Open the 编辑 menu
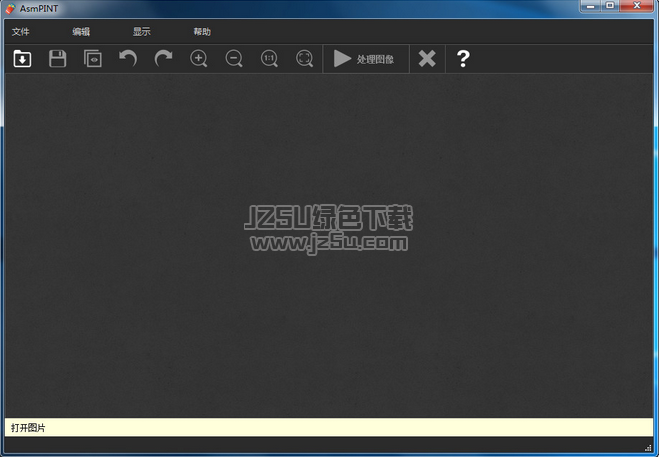The height and width of the screenshot is (457, 659). click(81, 32)
